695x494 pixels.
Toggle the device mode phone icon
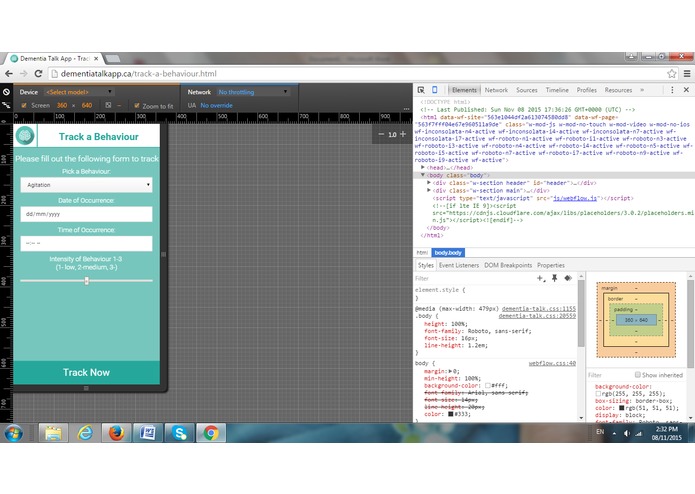pos(435,90)
